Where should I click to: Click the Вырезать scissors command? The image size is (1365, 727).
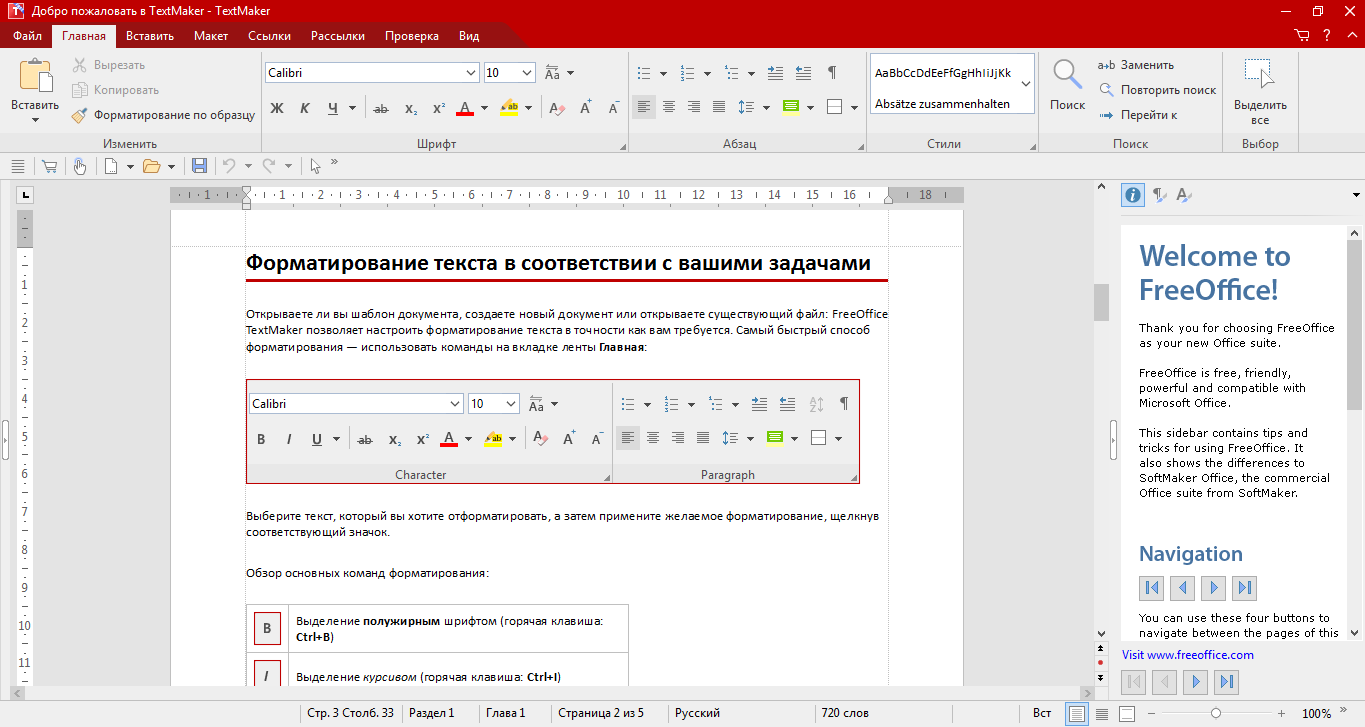(x=109, y=65)
